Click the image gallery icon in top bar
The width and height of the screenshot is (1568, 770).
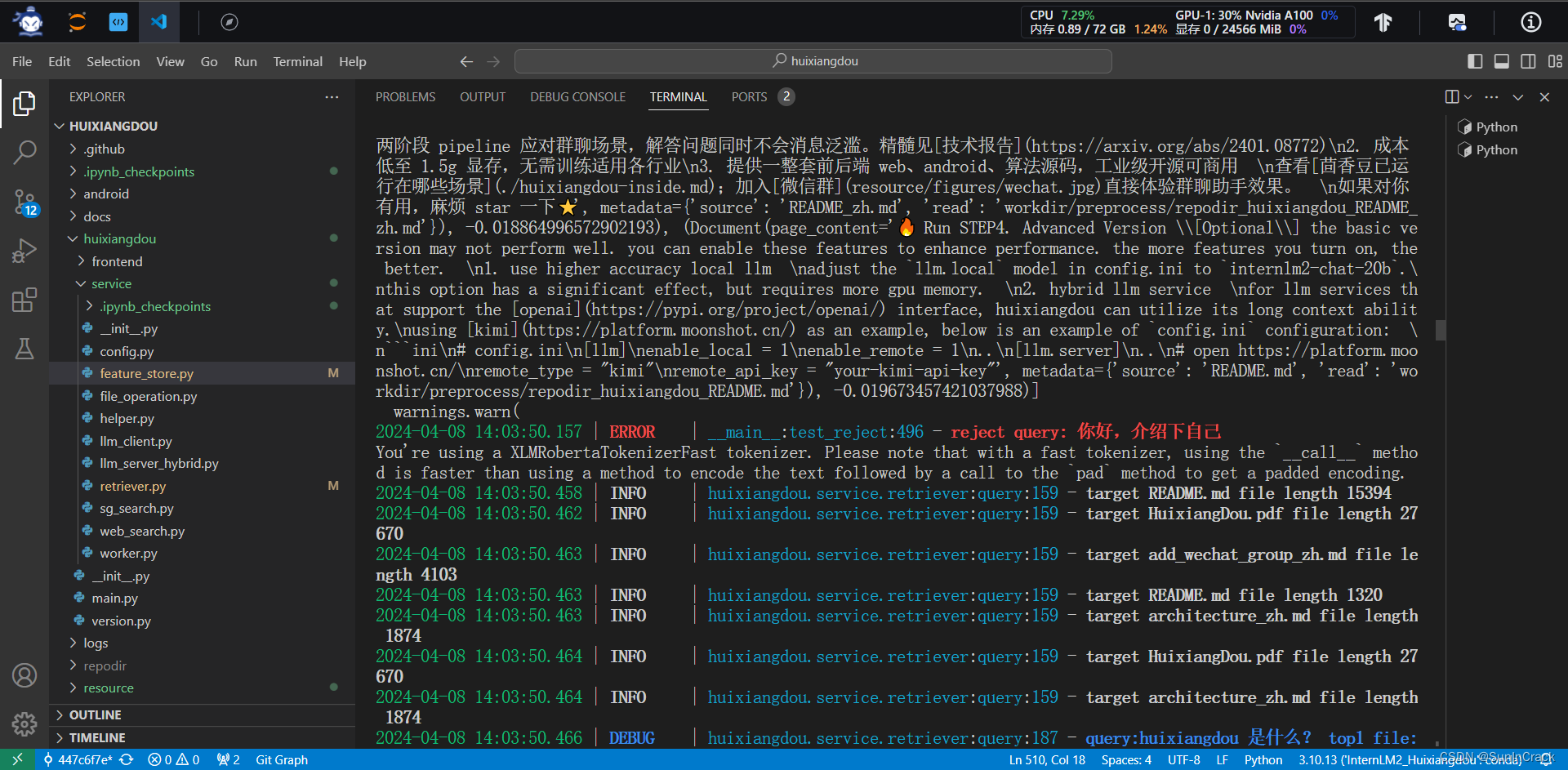[x=1457, y=22]
